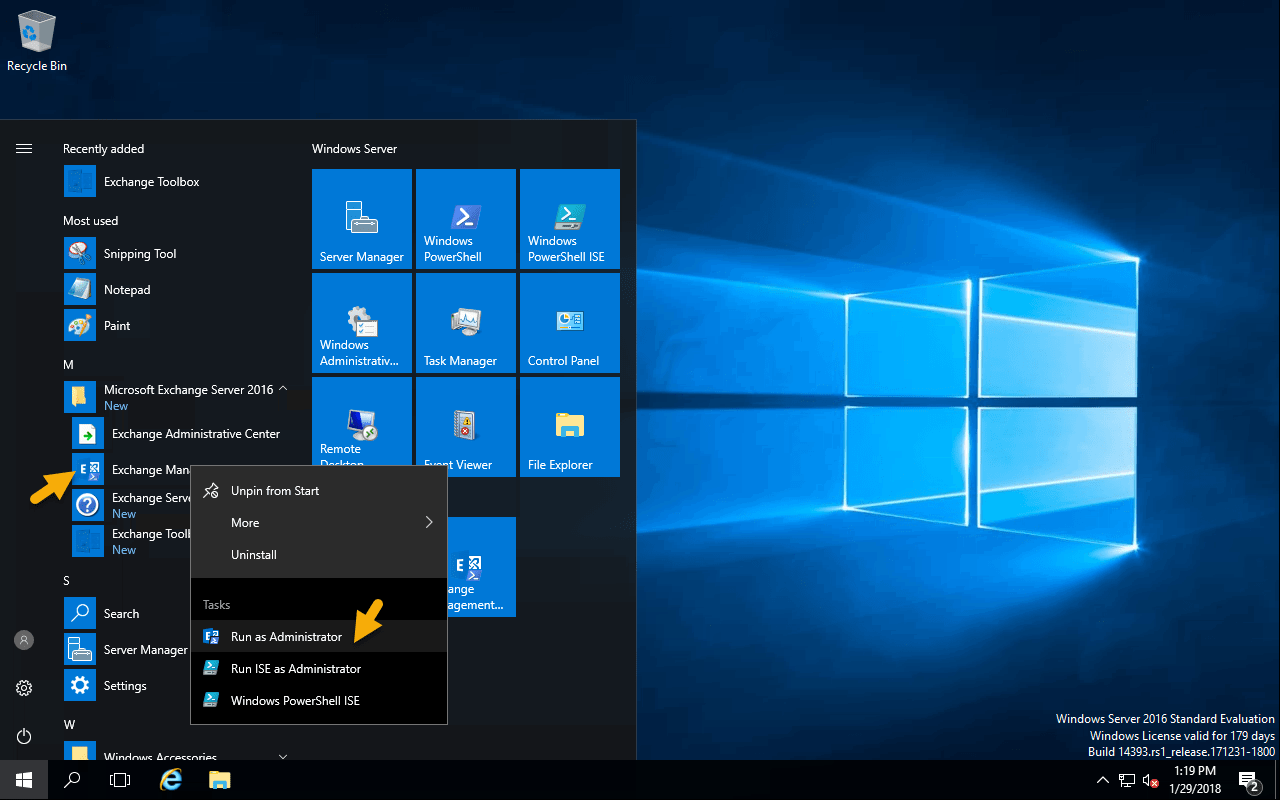Open the More submenu arrow
Viewport: 1280px width, 800px height.
pos(429,522)
